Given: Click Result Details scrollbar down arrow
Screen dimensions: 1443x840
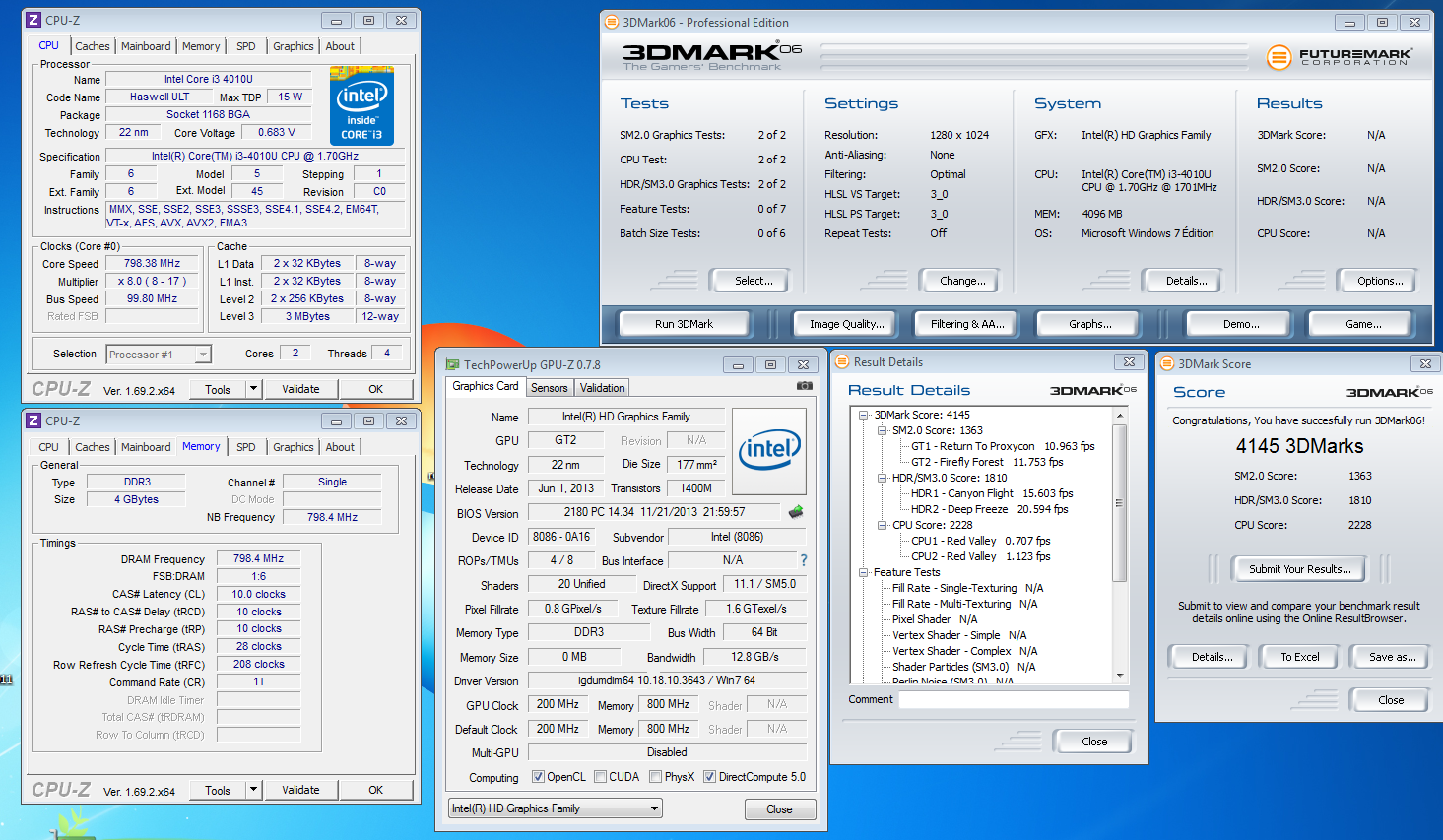Looking at the screenshot, I should [1119, 676].
